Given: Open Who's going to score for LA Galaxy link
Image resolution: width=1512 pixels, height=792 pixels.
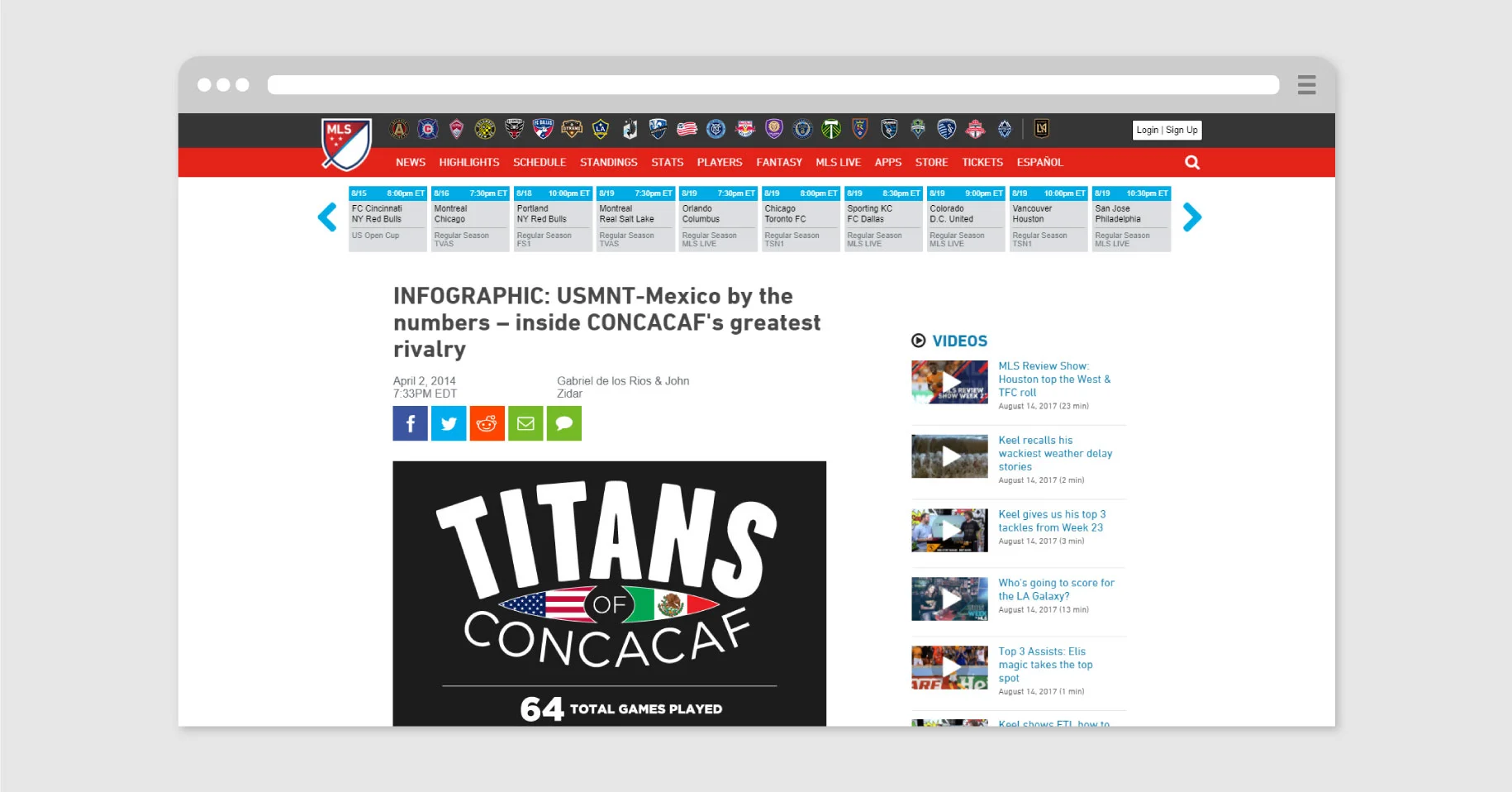Looking at the screenshot, I should point(1056,589).
